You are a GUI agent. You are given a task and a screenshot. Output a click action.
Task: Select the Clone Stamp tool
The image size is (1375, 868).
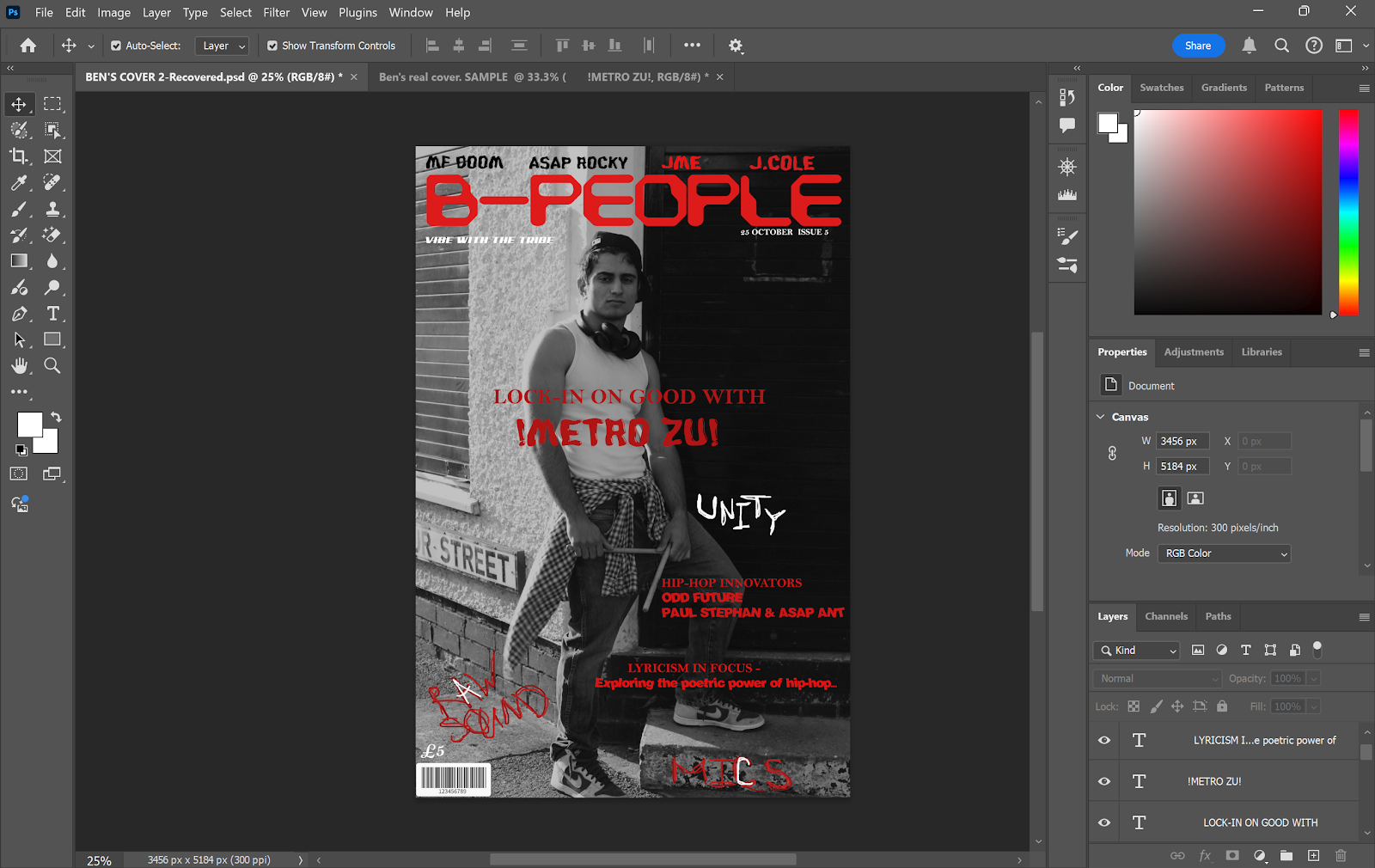click(52, 209)
